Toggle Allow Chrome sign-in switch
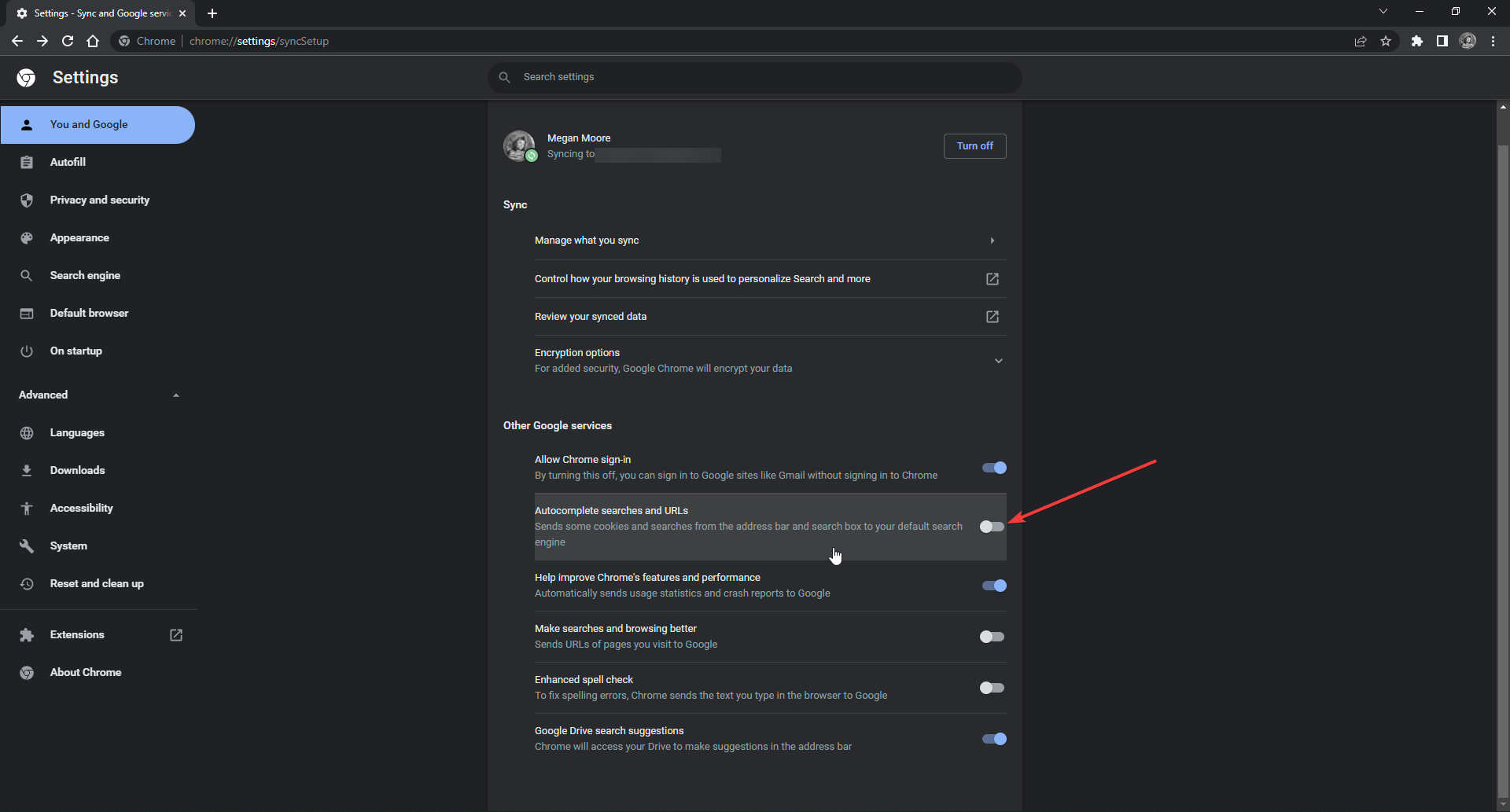This screenshot has height=812, width=1510. coord(994,468)
